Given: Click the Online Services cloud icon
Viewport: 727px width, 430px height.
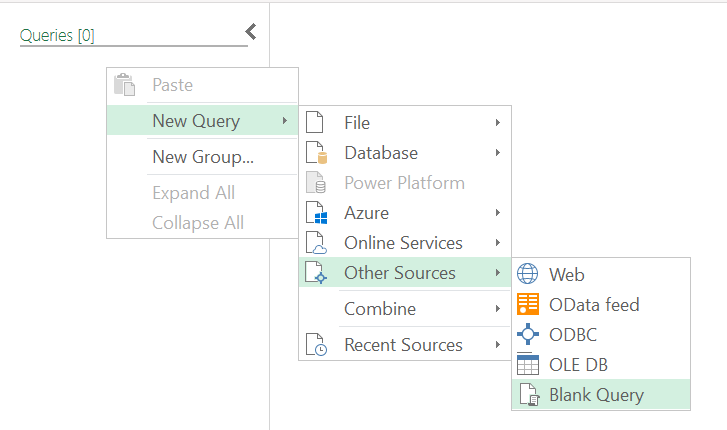Looking at the screenshot, I should pos(316,243).
